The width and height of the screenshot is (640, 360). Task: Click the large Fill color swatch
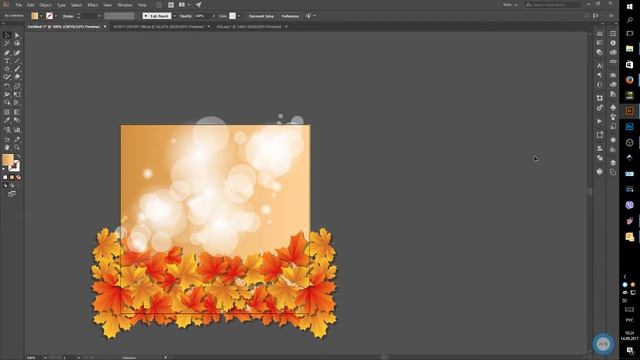point(8,159)
